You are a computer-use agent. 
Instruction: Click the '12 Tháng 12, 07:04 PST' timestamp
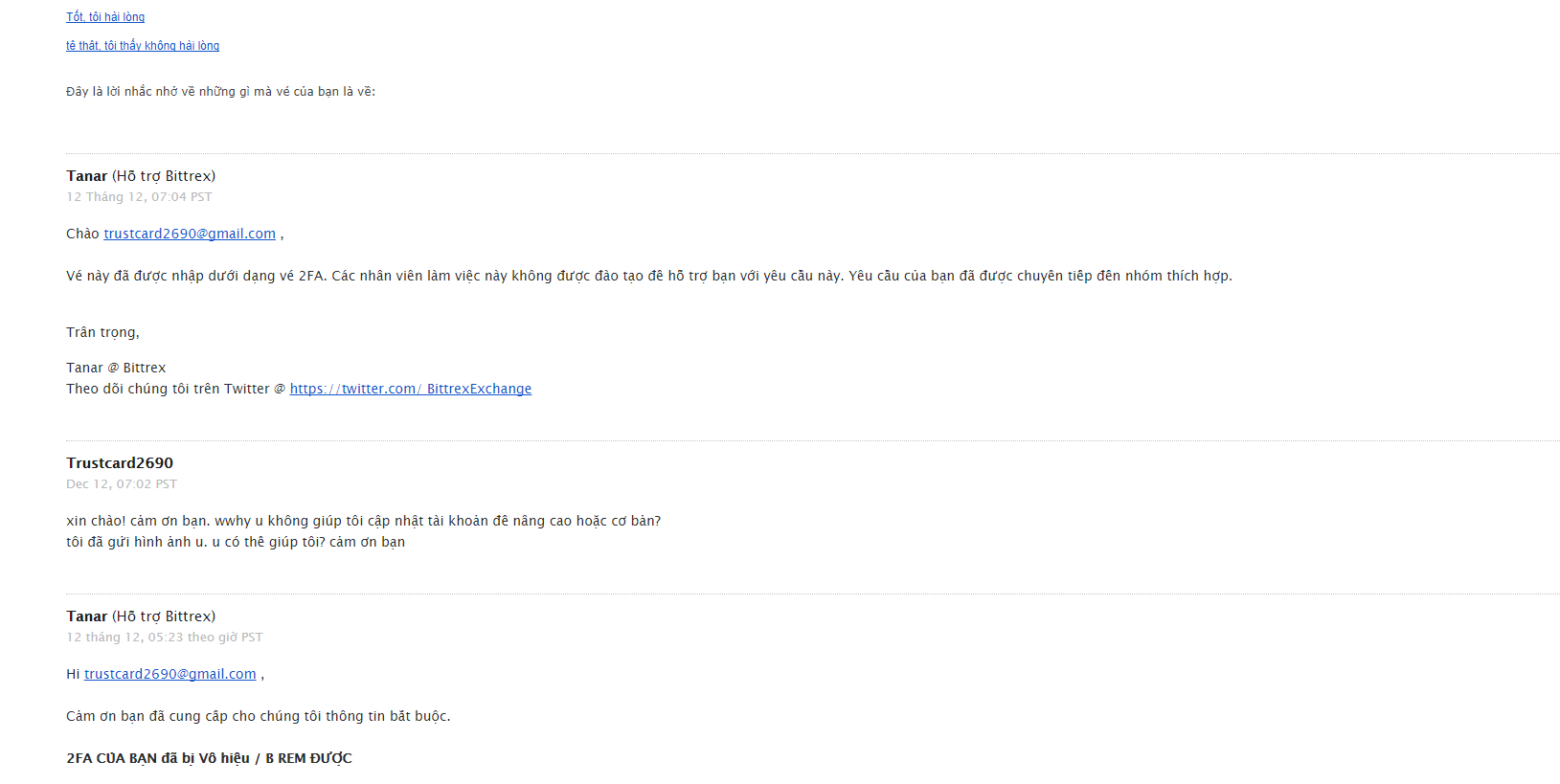click(139, 197)
